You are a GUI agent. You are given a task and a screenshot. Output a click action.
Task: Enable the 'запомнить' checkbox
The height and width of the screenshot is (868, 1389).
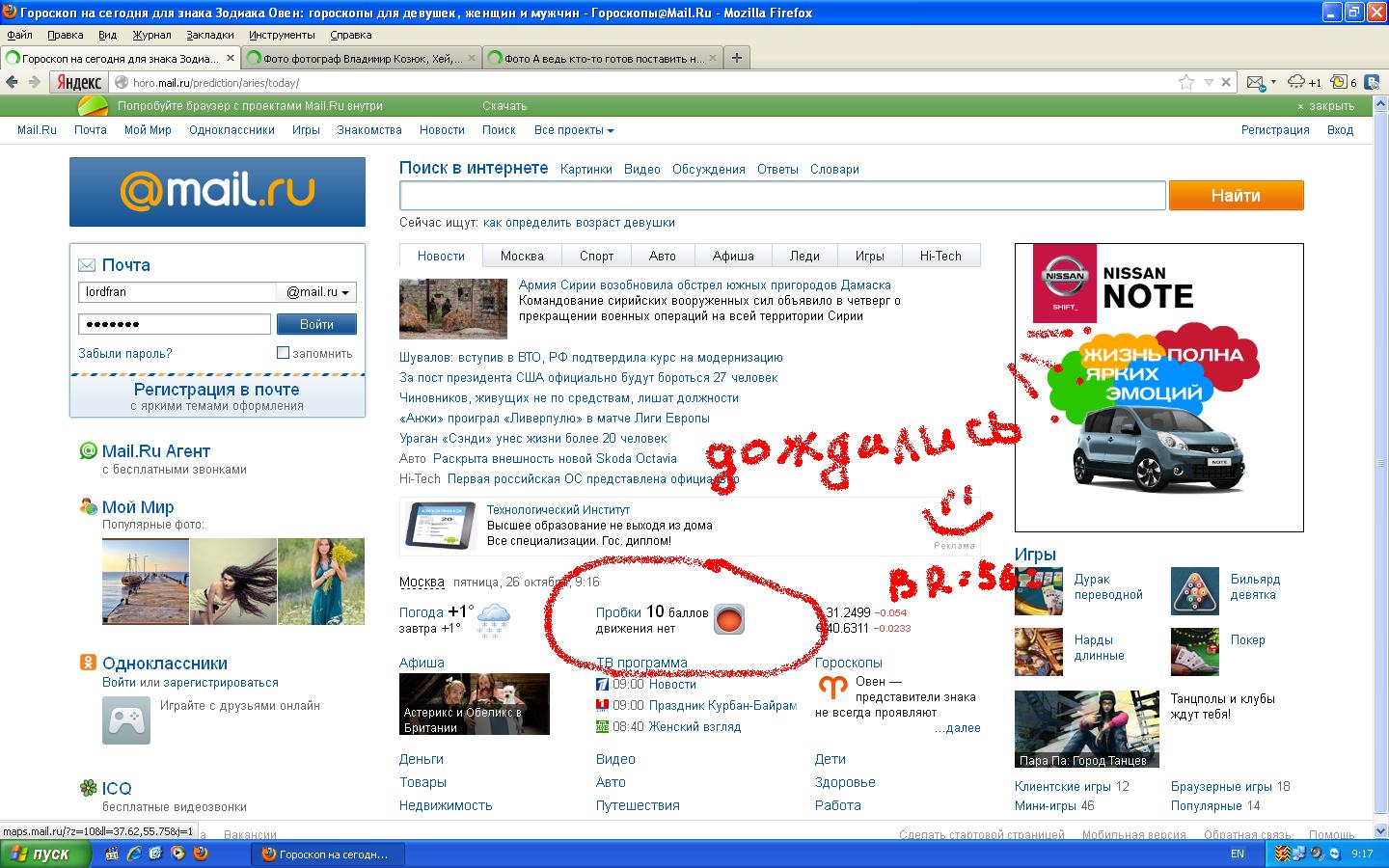pyautogui.click(x=283, y=353)
